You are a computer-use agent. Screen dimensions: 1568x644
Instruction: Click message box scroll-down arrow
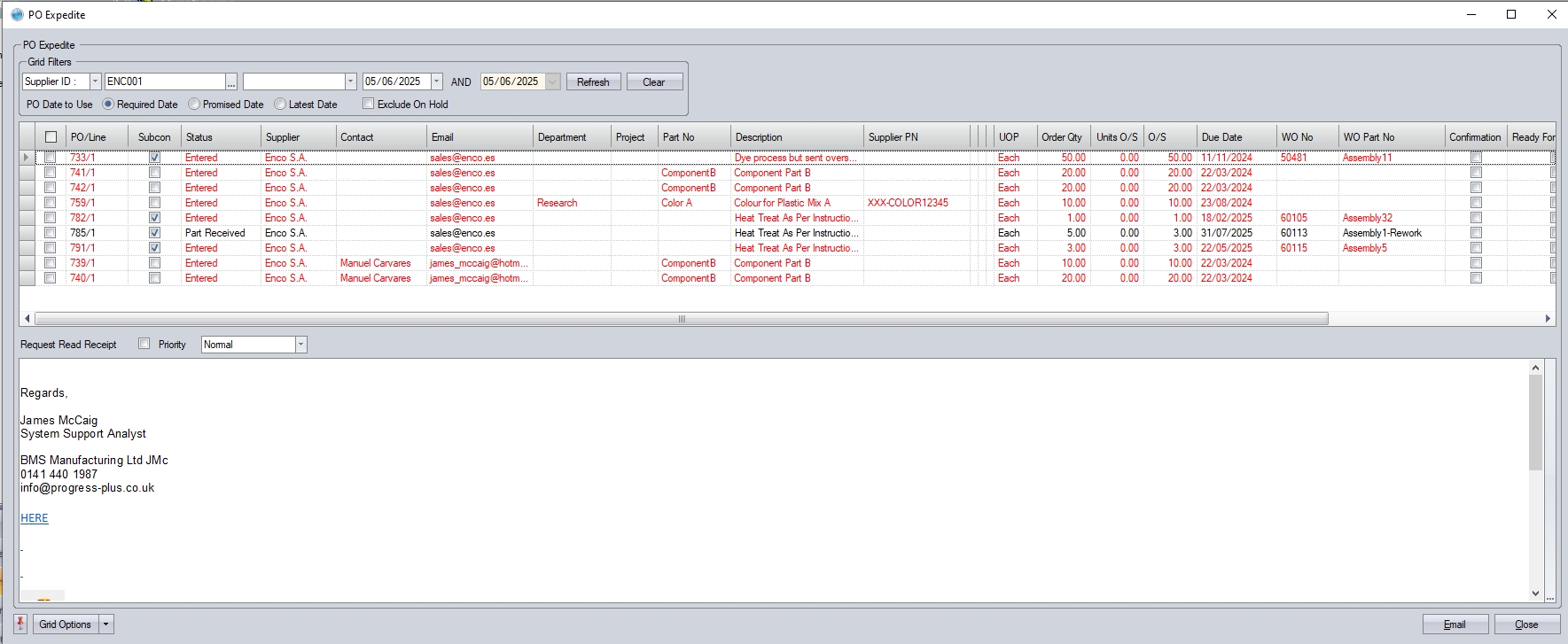pyautogui.click(x=1535, y=594)
